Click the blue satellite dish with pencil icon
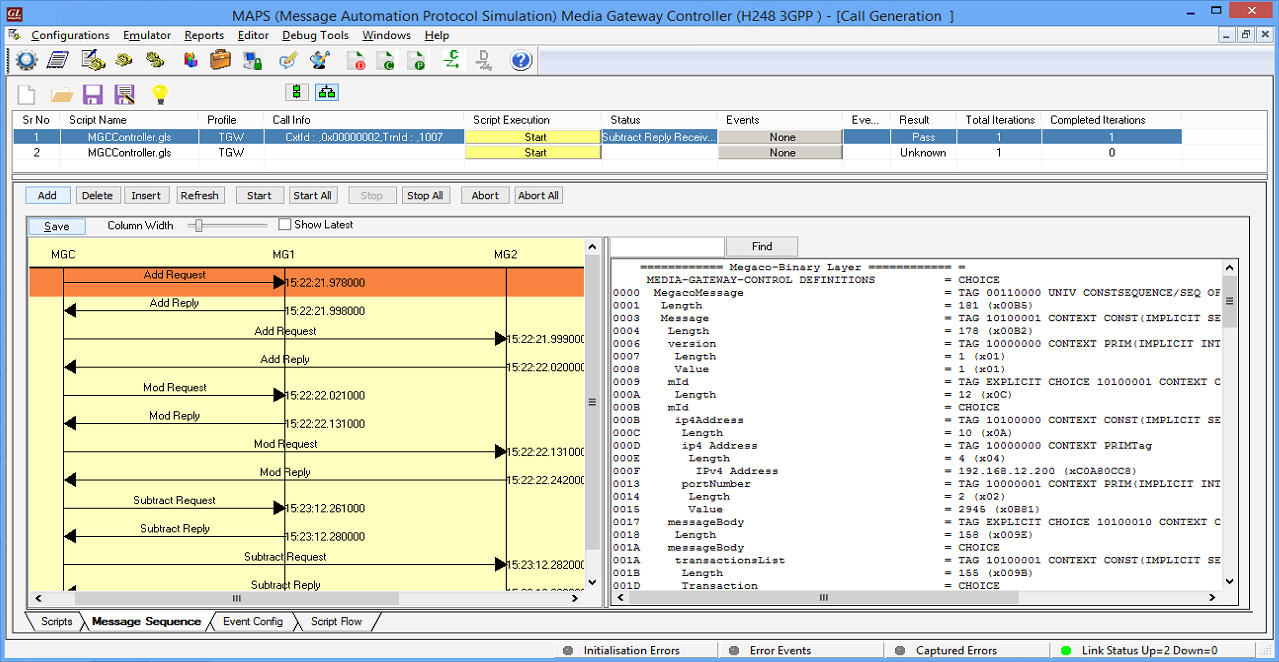Image resolution: width=1279 pixels, height=662 pixels. tap(320, 60)
